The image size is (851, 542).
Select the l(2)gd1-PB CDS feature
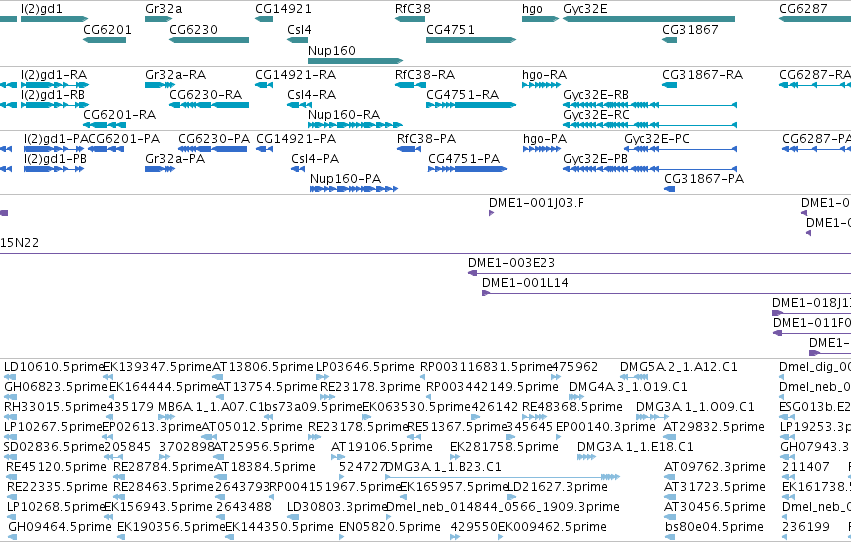[x=54, y=169]
